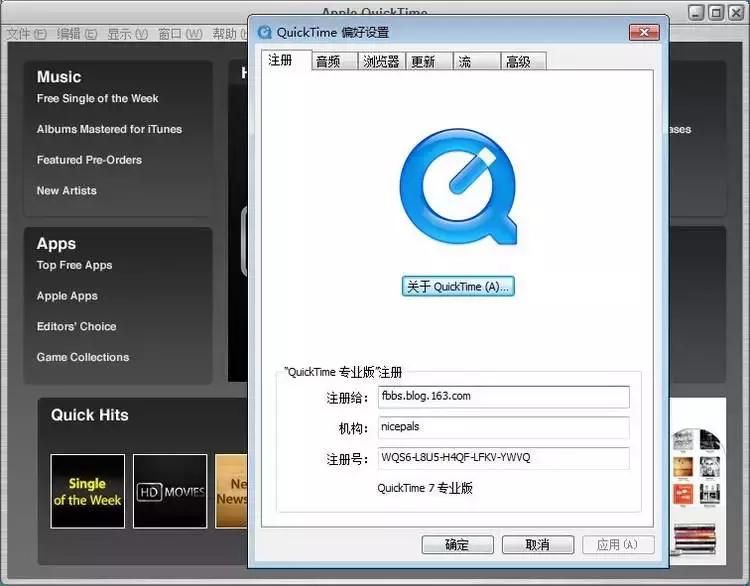Screen dimensions: 750x586
Task: Open 编辑 menu in Apple QuickTime window
Action: click(x=77, y=34)
